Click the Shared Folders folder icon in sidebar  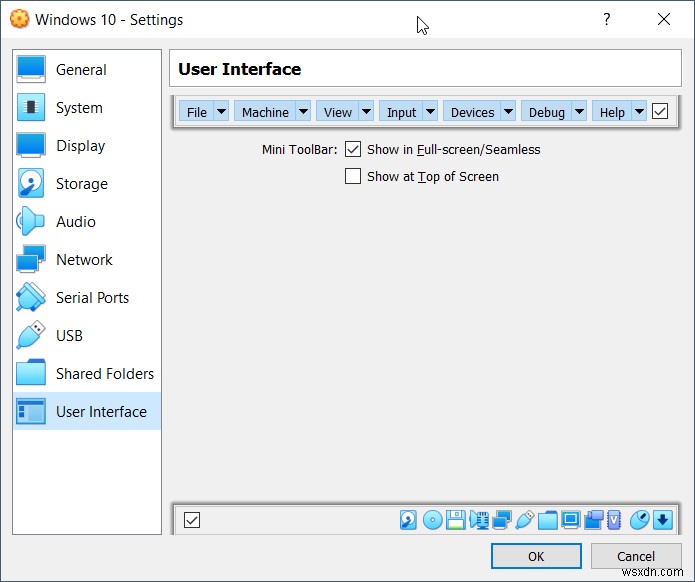(31, 372)
